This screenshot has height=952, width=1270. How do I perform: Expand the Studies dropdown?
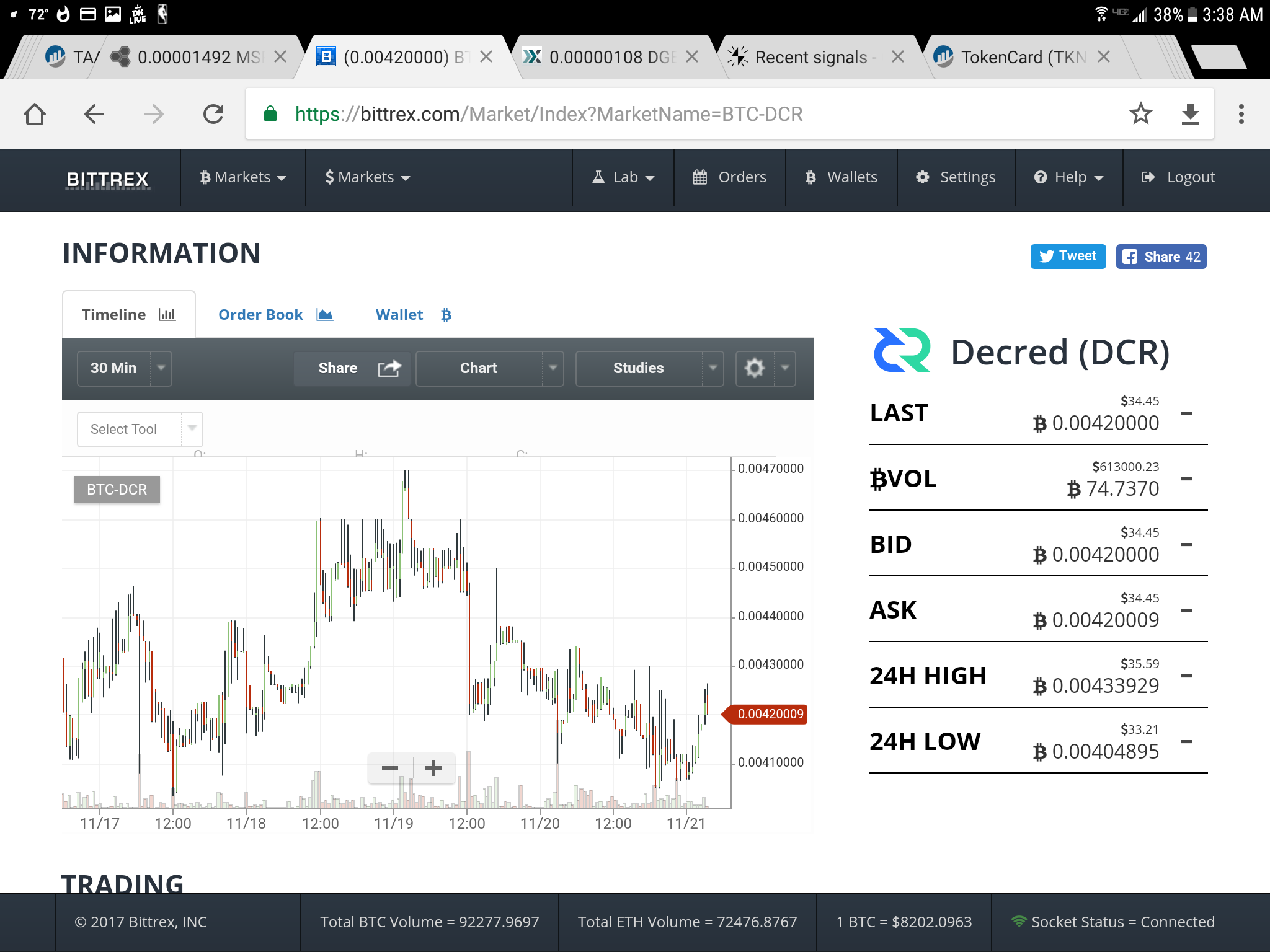coord(649,368)
